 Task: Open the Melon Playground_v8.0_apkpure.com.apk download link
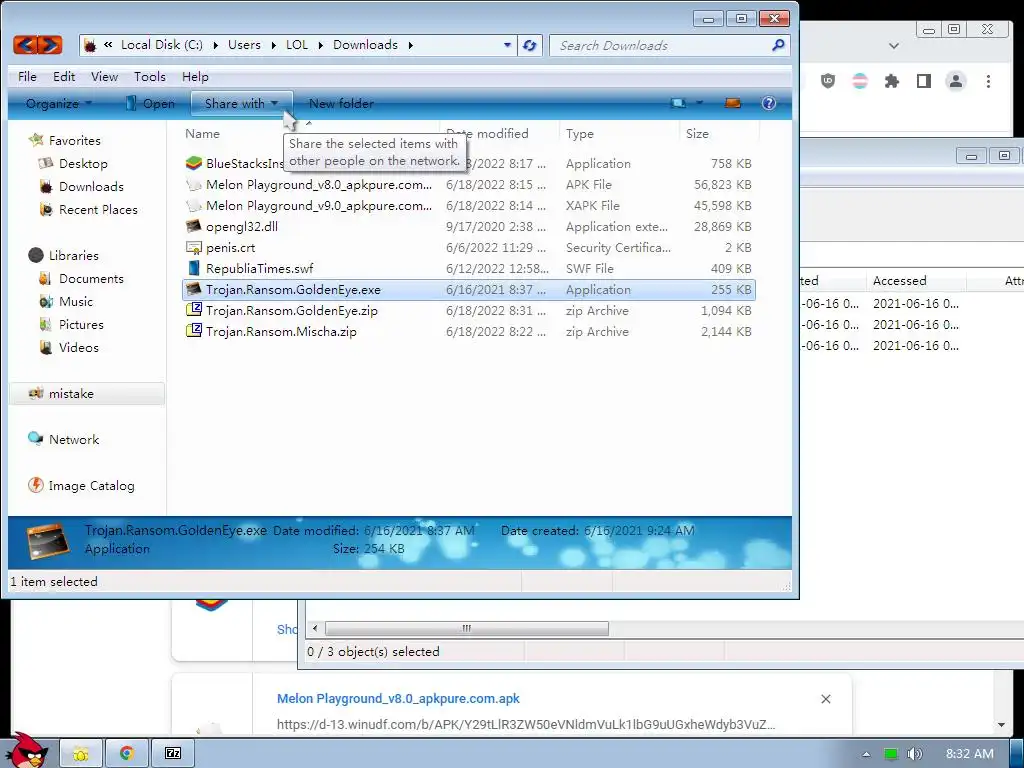(398, 698)
